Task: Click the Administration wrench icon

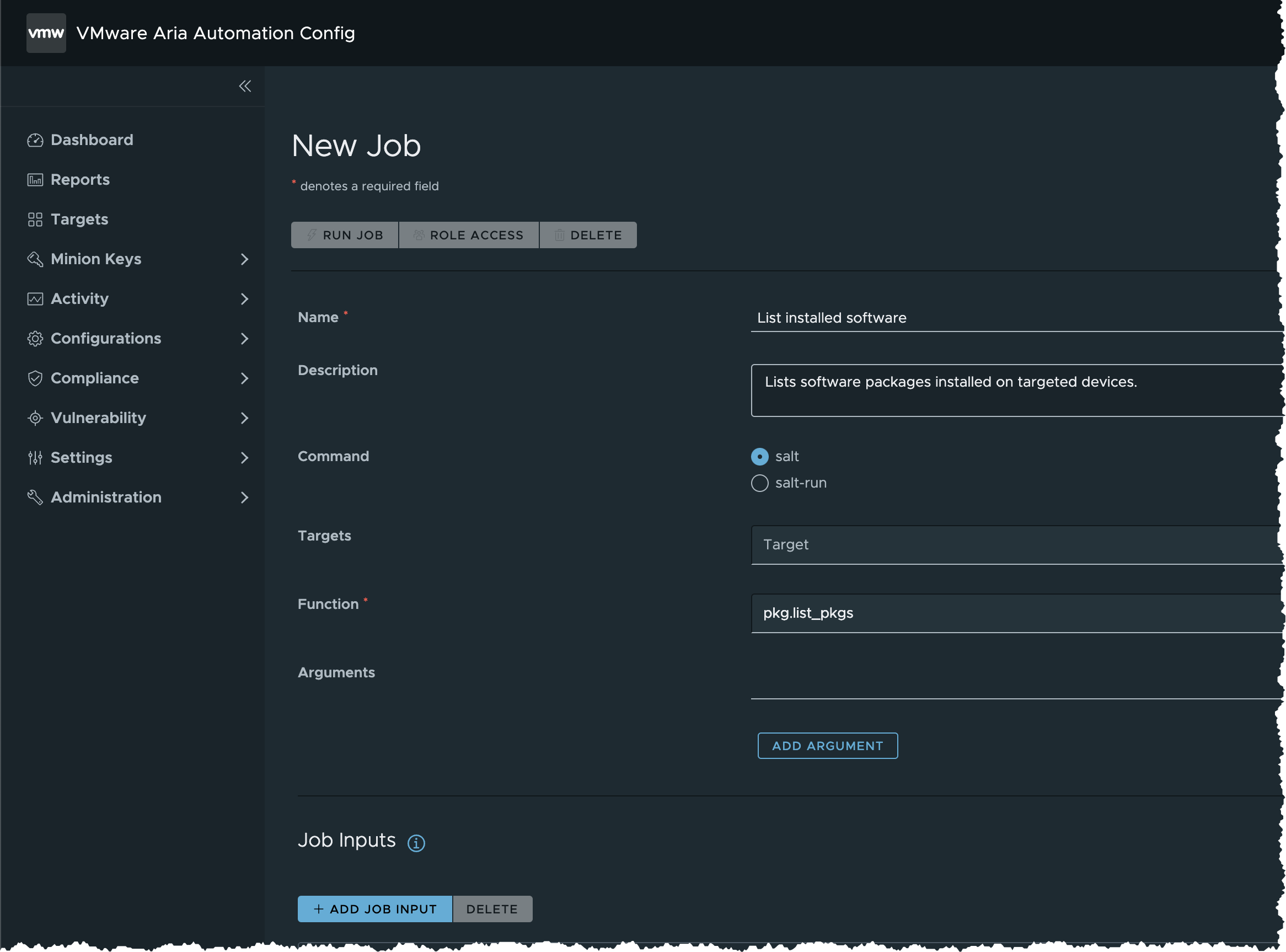Action: pyautogui.click(x=35, y=498)
